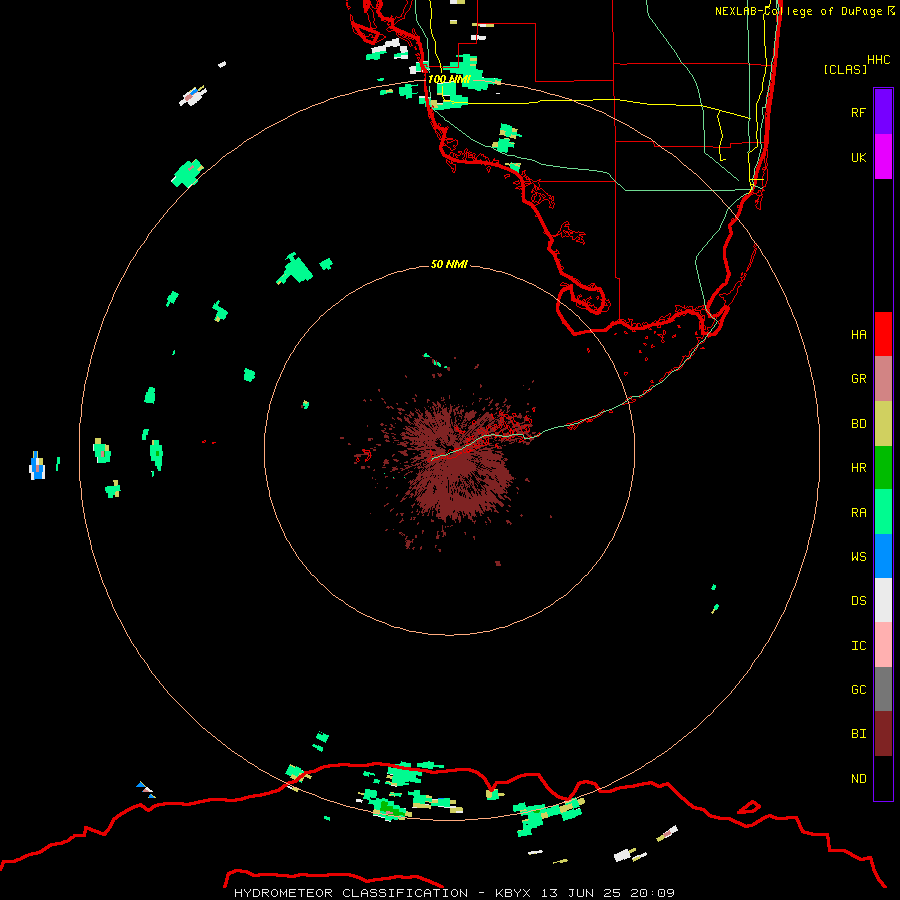900x900 pixels.
Task: Click the RF purple legend swatch
Action: click(x=883, y=112)
